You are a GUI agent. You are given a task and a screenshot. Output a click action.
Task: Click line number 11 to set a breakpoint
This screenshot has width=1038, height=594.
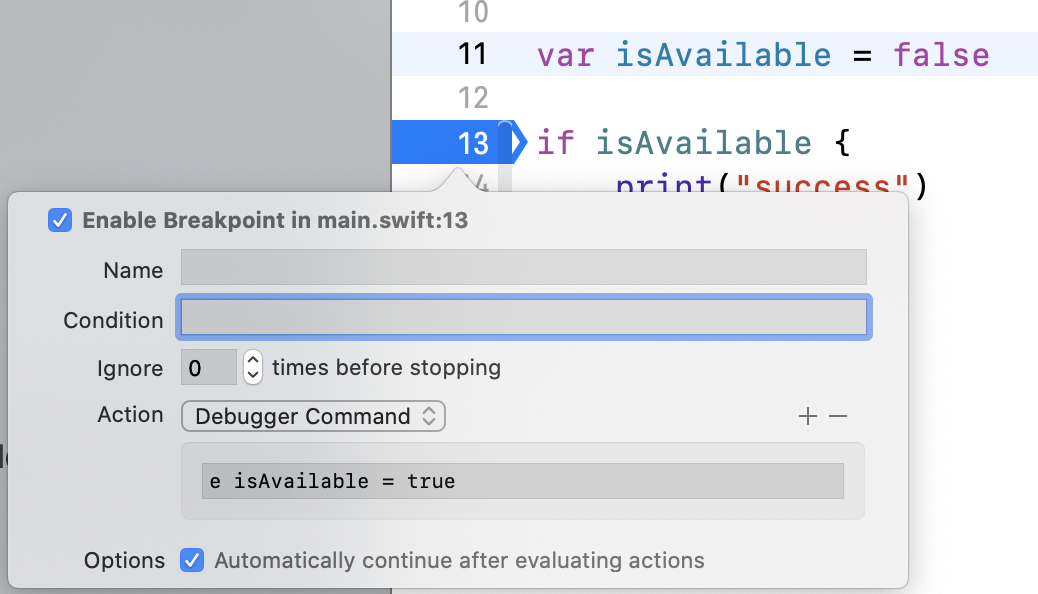click(471, 55)
